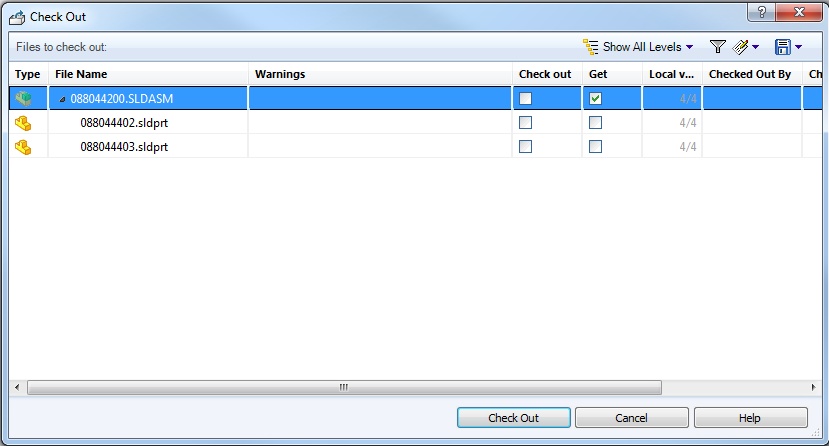Click the 4/4 version of 088044200.SLDASM

point(688,99)
